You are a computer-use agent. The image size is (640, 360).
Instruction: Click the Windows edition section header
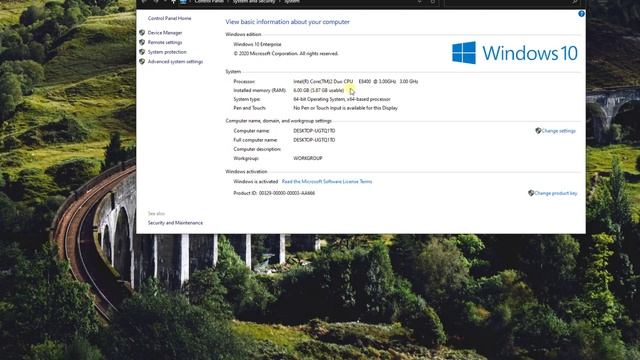(243, 35)
